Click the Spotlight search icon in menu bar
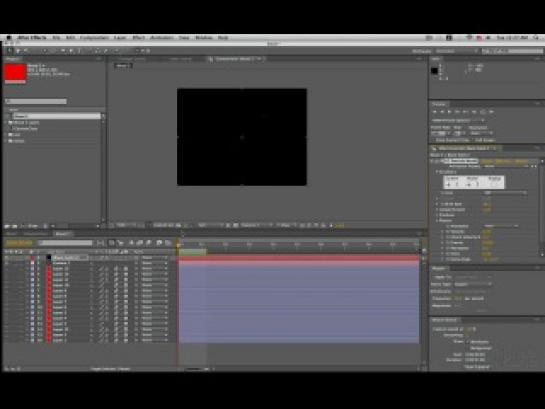545x409 pixels. (x=537, y=38)
